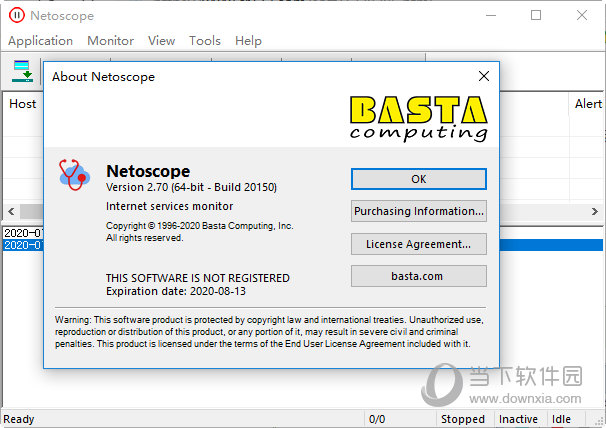View the License Agreement
Viewport: 606px width, 428px height.
point(419,244)
